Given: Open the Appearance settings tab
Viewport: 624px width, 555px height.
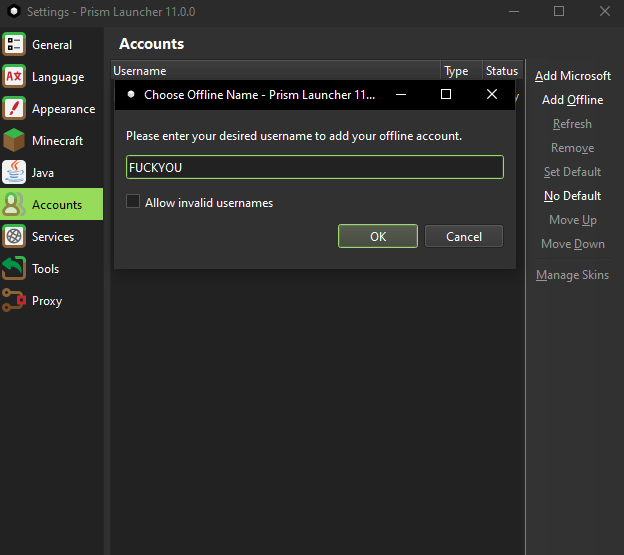Looking at the screenshot, I should pos(52,108).
